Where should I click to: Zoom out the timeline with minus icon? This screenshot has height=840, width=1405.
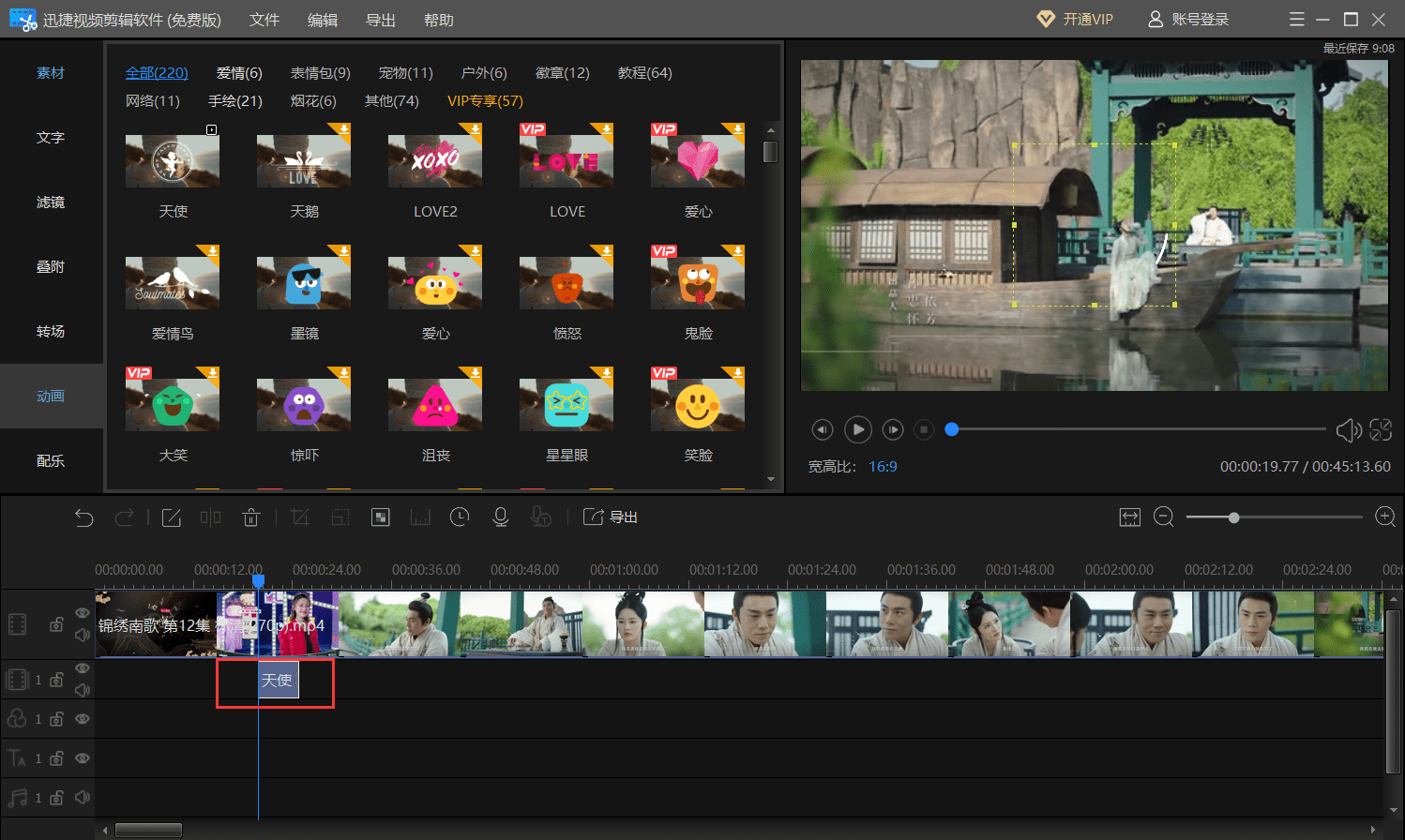(x=1164, y=517)
